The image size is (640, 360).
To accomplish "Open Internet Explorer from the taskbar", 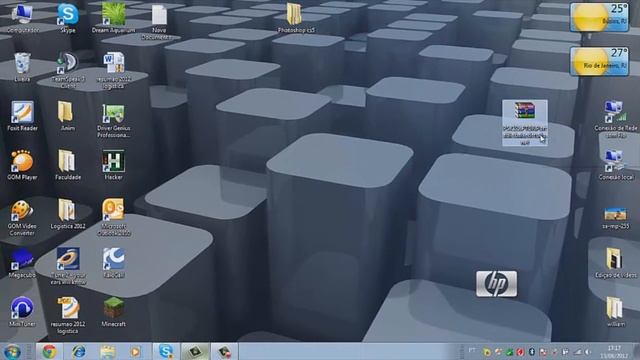I will coord(78,351).
